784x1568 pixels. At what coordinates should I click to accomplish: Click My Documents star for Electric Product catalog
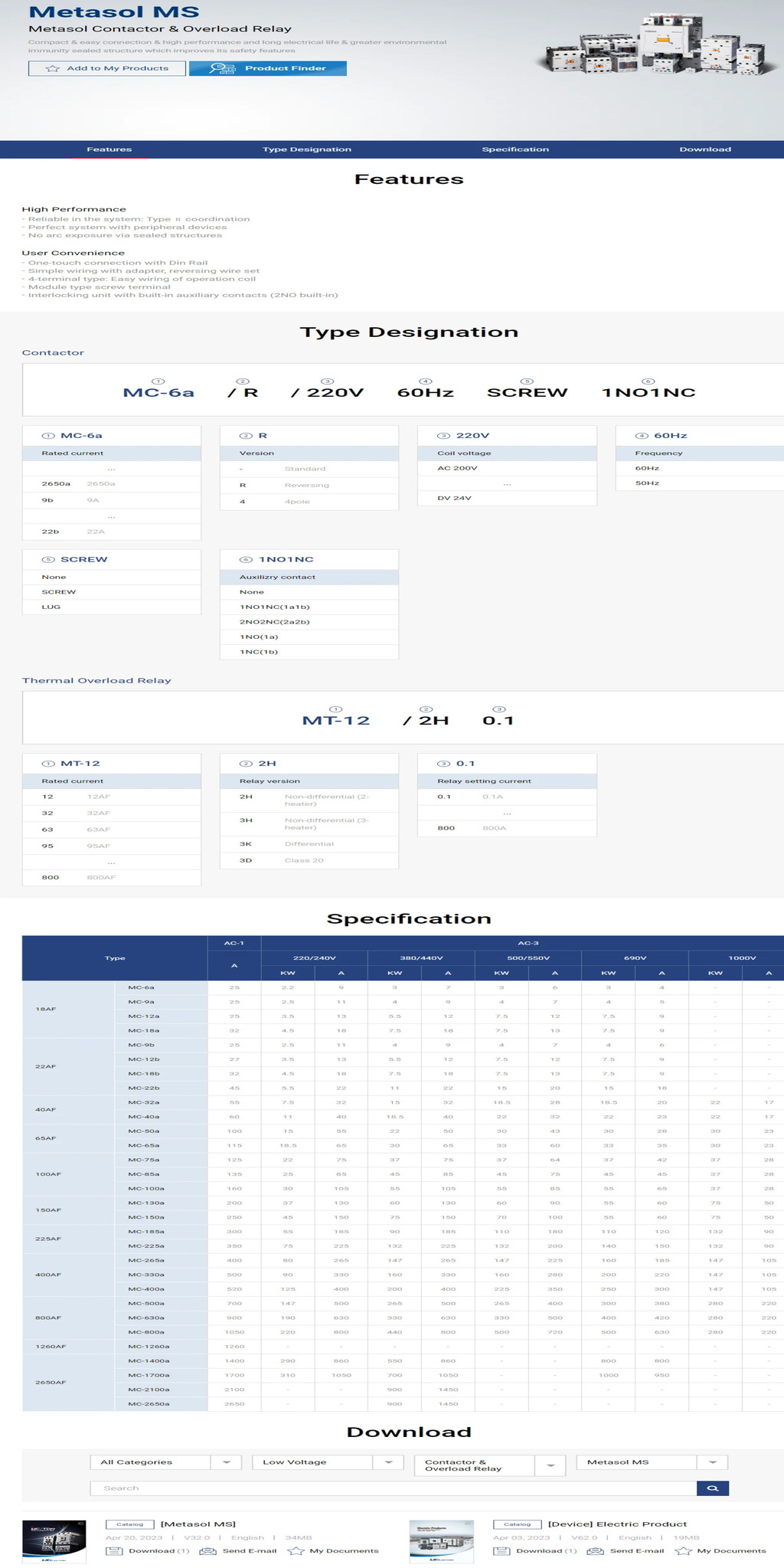tap(683, 1550)
